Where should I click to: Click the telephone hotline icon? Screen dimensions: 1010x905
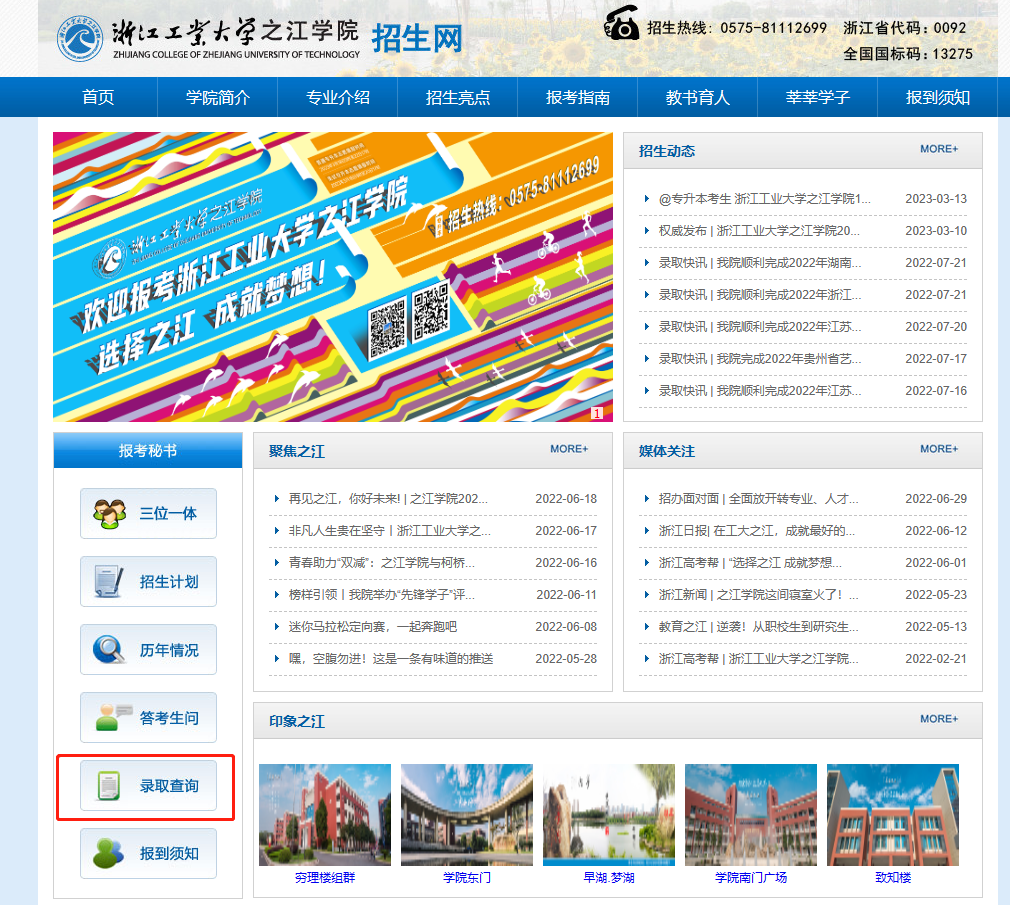tap(622, 24)
